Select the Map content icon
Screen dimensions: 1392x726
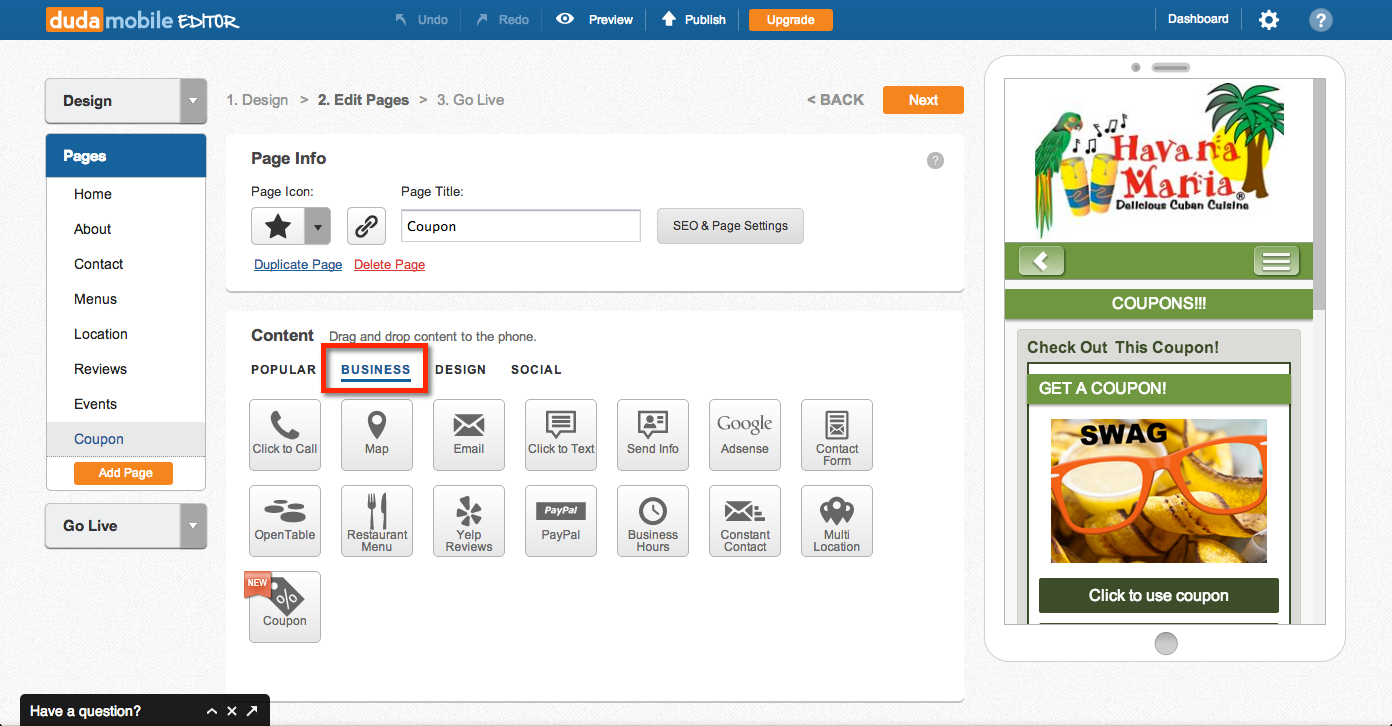[x=377, y=435]
